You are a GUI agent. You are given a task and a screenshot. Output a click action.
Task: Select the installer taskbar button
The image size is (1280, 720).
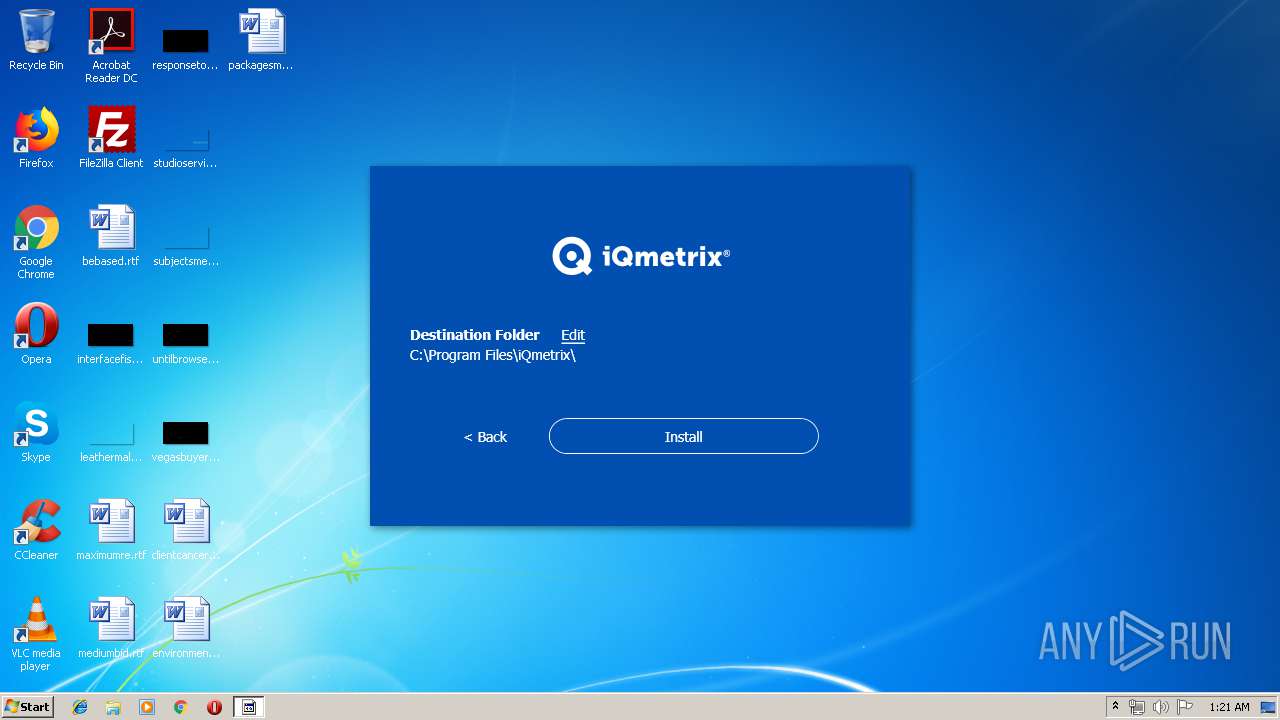[x=249, y=707]
